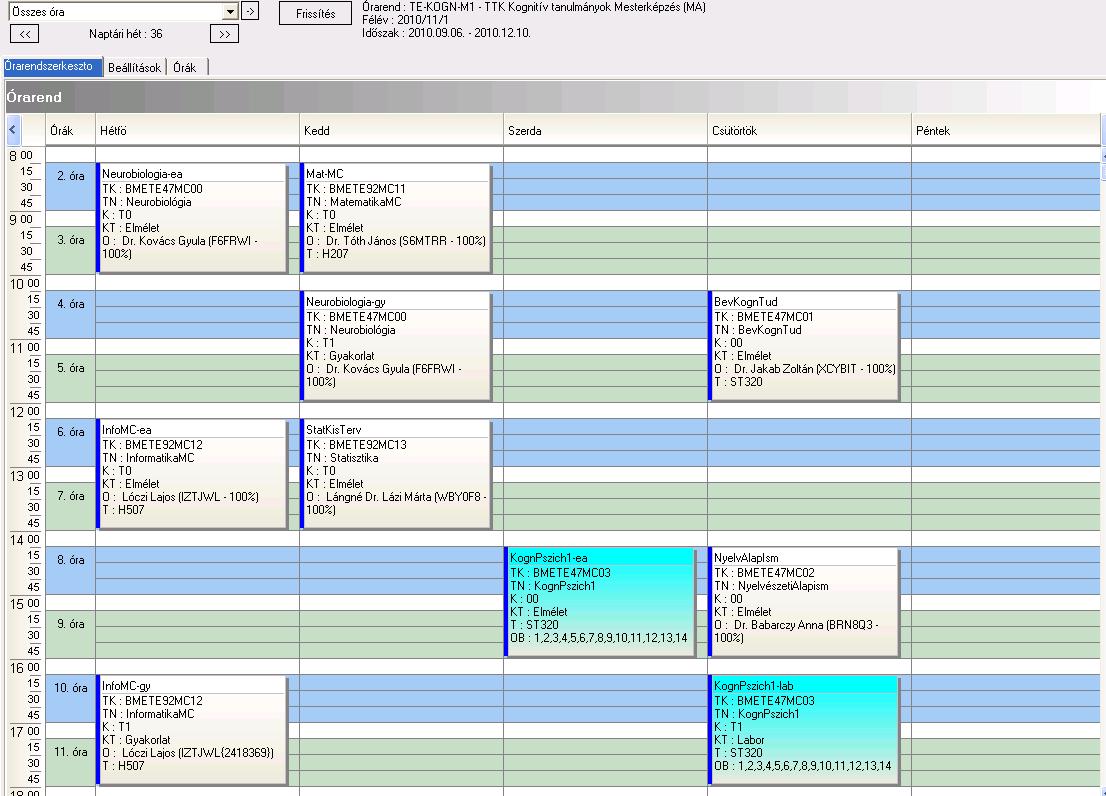Click the "->" arrow button beside the dropdown
This screenshot has height=796, width=1106.
pyautogui.click(x=250, y=11)
